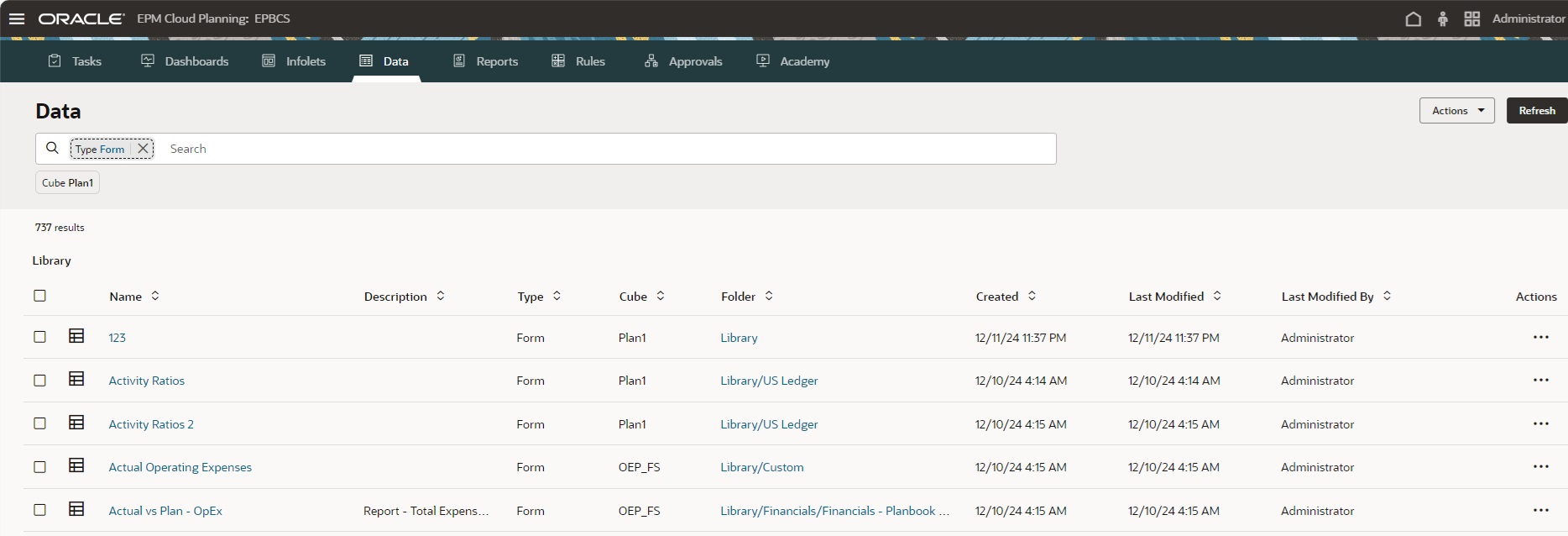The width and height of the screenshot is (1568, 536).
Task: Sort by Type column arrows
Action: [557, 296]
